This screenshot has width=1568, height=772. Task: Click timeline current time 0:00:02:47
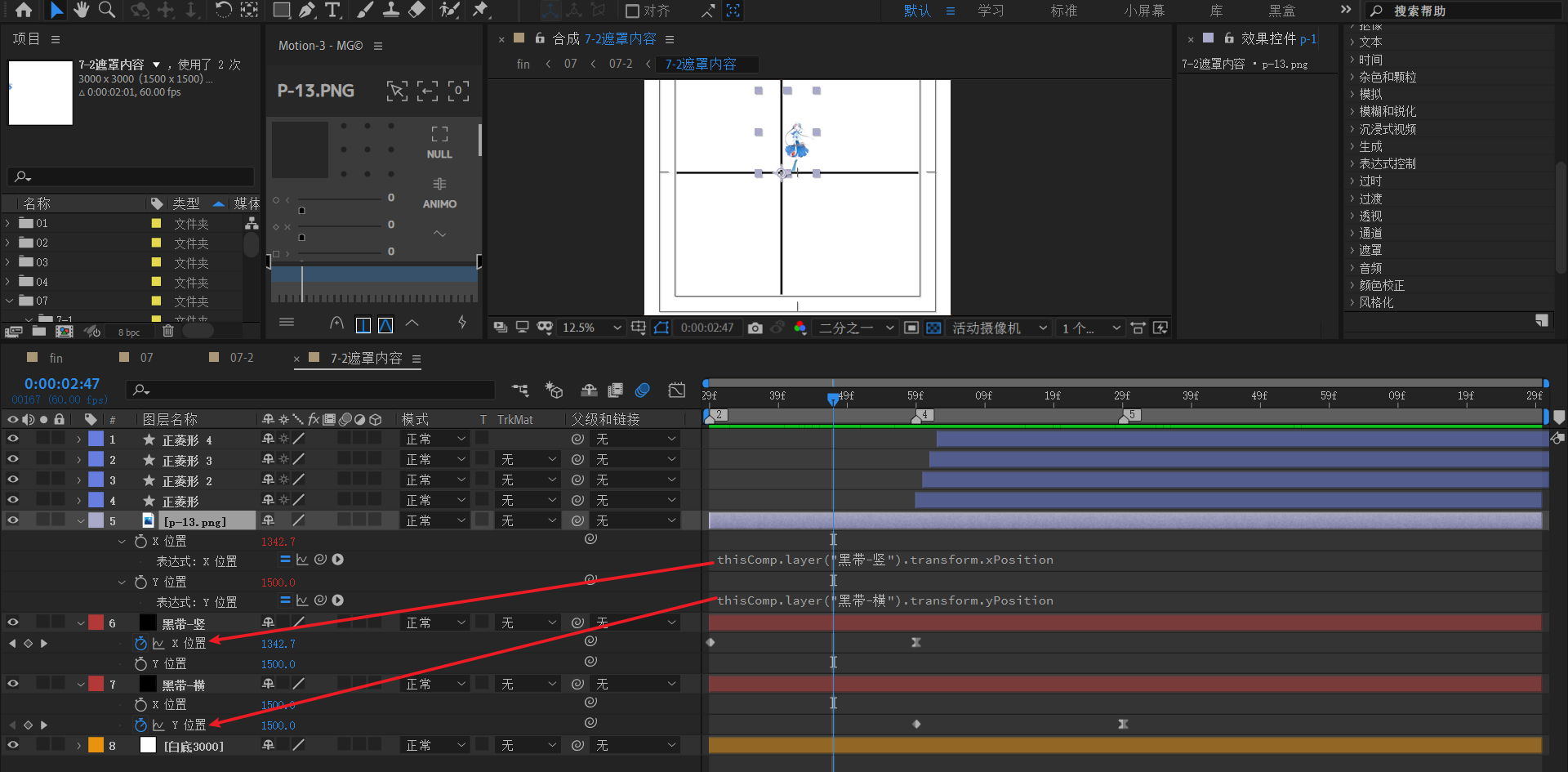click(x=62, y=384)
